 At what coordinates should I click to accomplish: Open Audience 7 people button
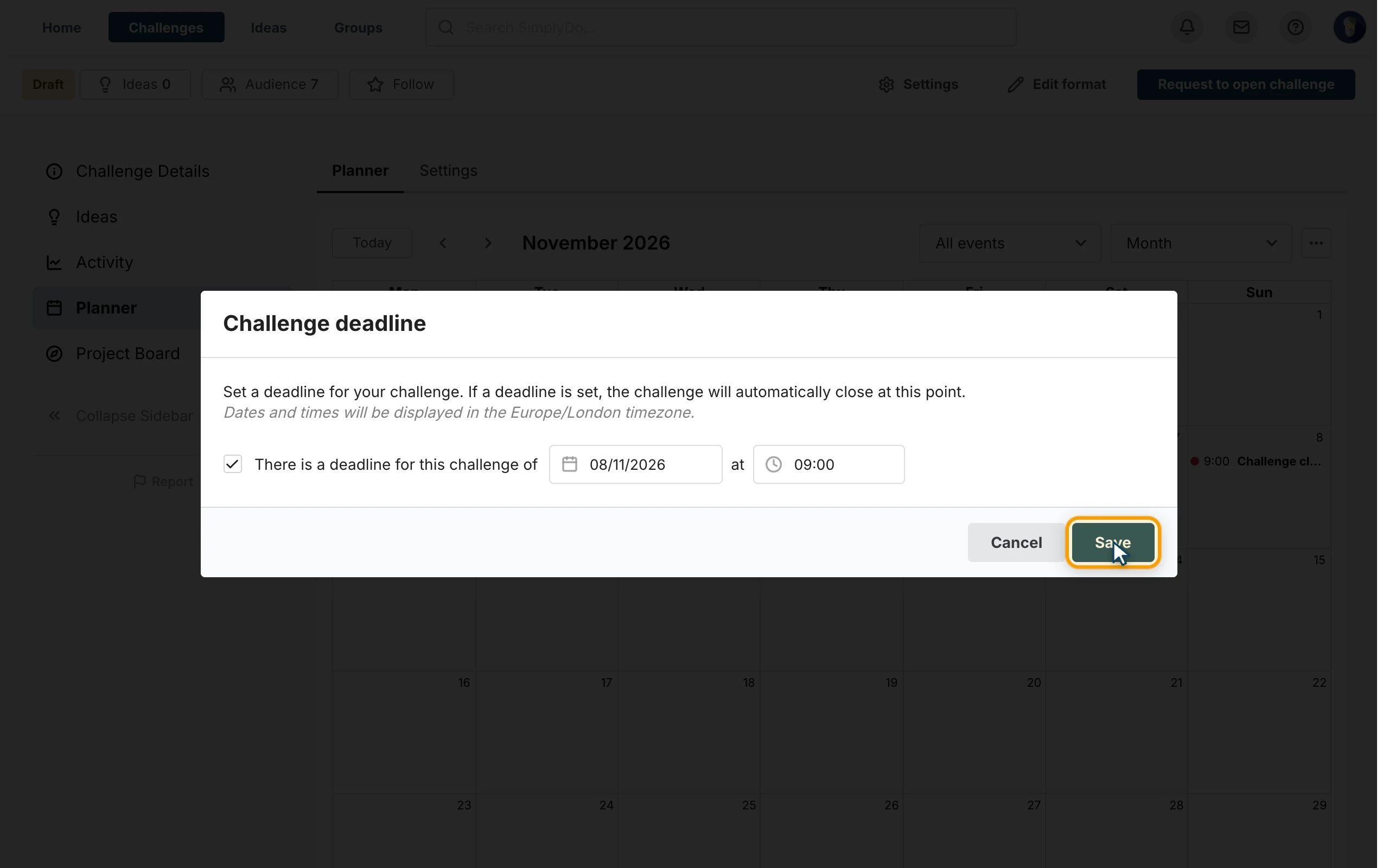[270, 85]
